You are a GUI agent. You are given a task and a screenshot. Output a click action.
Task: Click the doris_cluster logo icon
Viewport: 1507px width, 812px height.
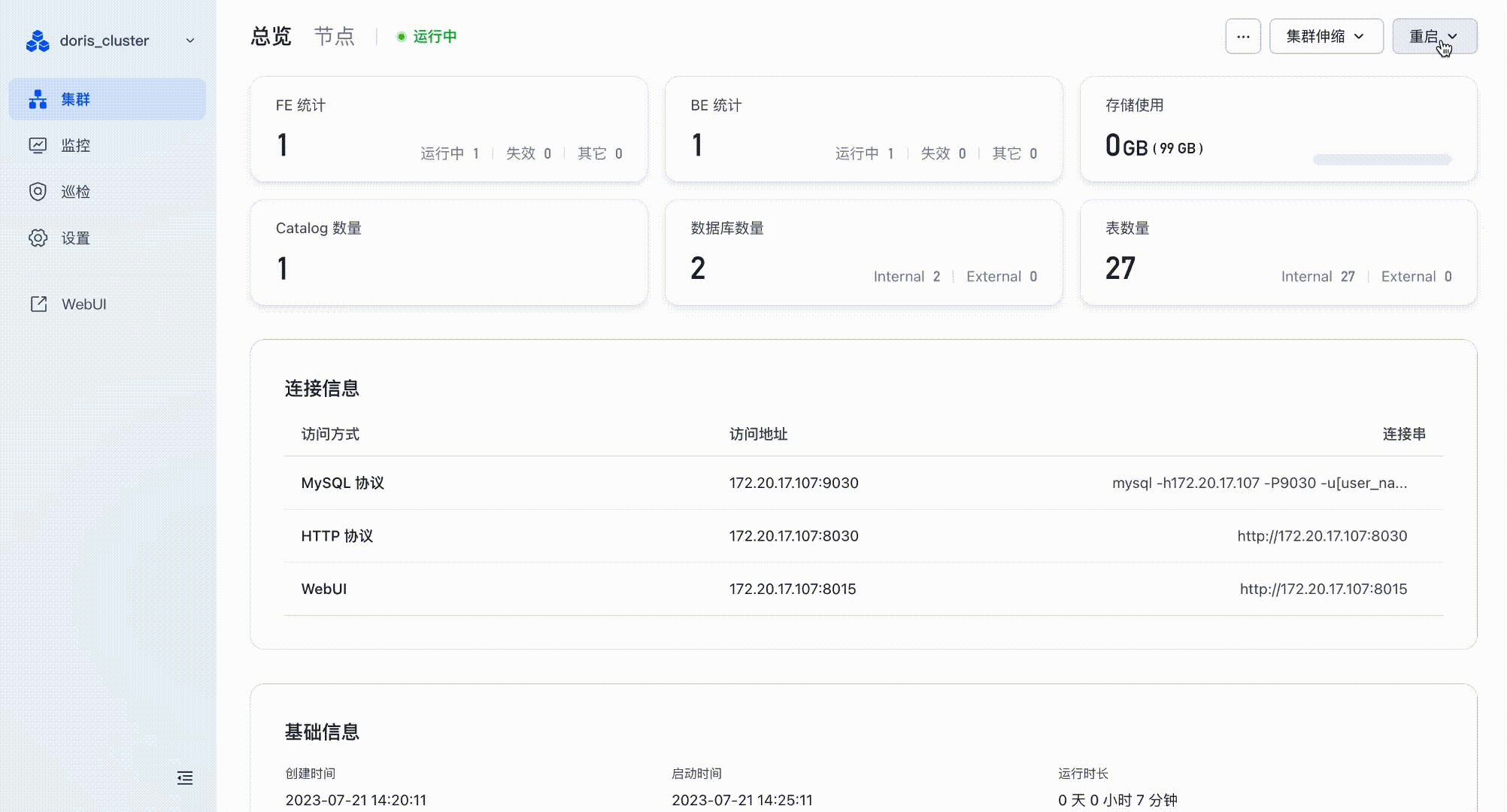point(36,41)
